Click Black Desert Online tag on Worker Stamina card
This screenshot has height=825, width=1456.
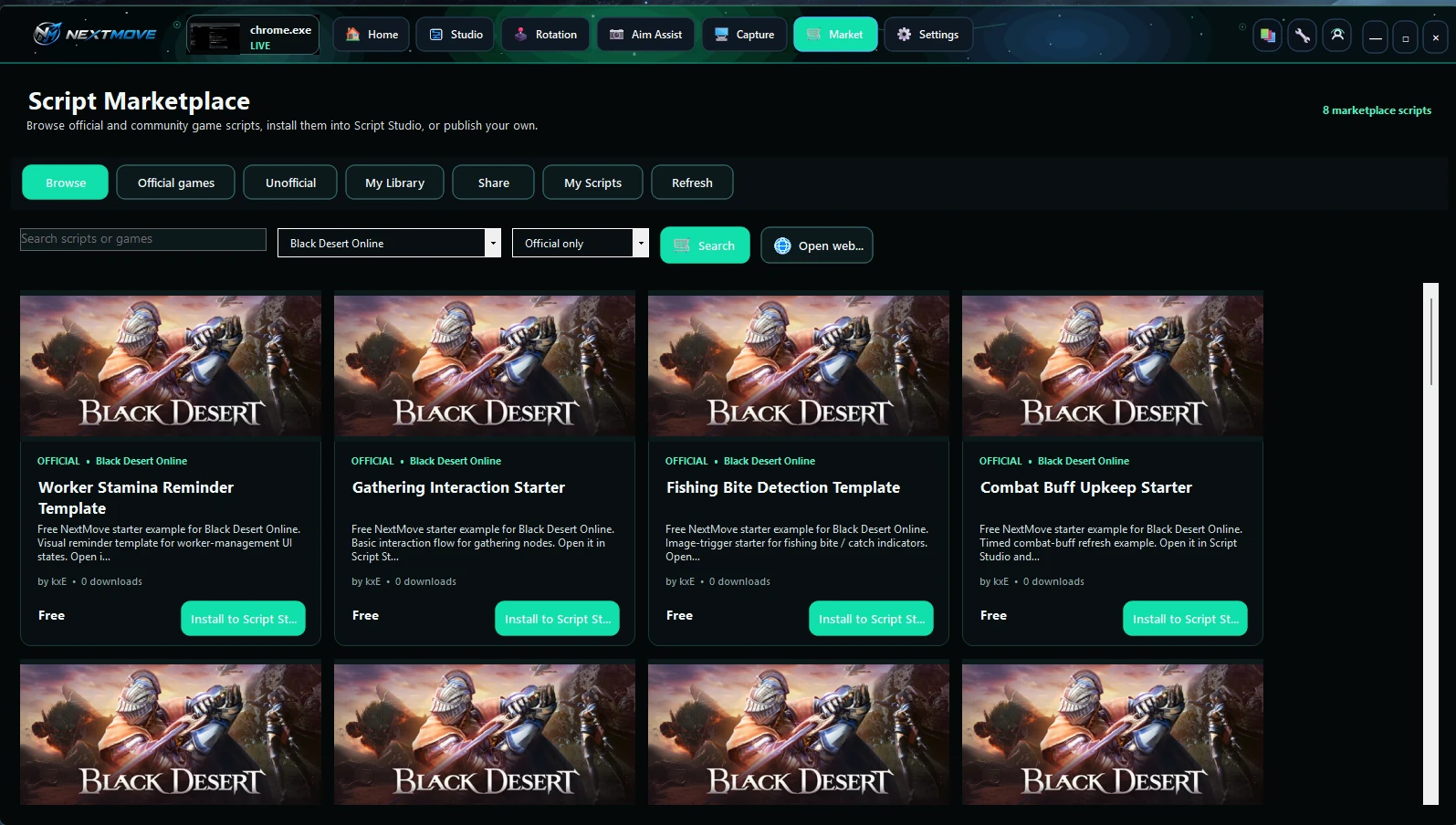click(x=141, y=461)
